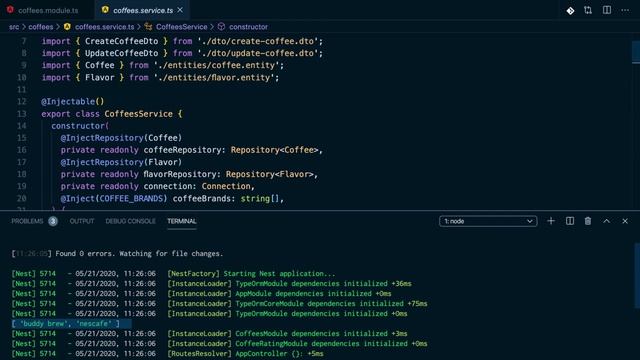
Task: Click 'Connection' type on line 19
Action: [x=226, y=187]
